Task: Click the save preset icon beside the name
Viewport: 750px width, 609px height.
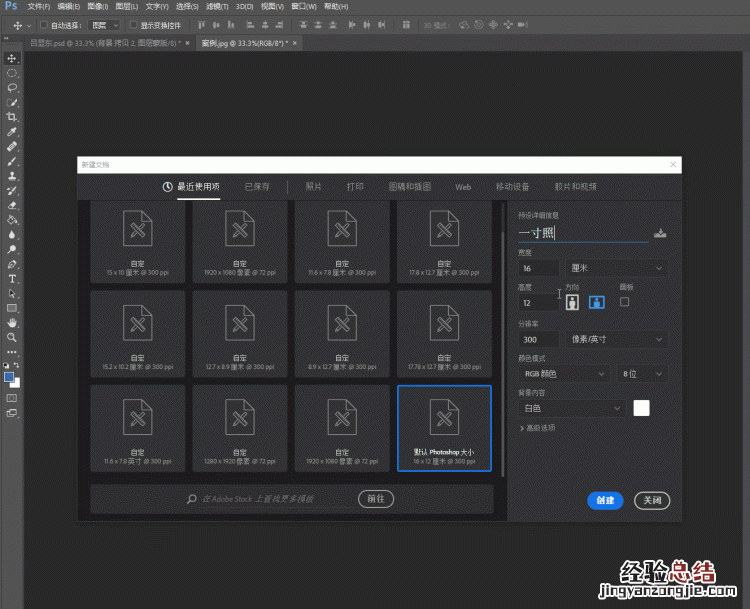Action: pos(660,233)
